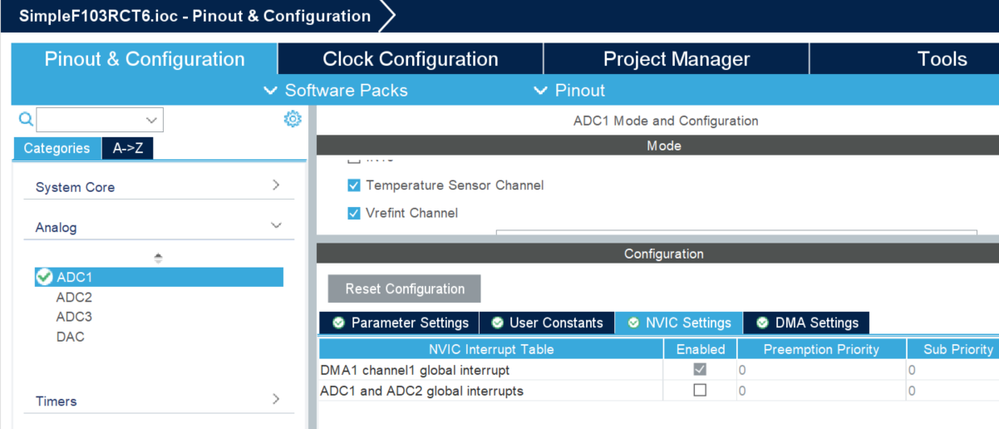
Task: Switch to the Clock Configuration tab
Action: click(410, 59)
